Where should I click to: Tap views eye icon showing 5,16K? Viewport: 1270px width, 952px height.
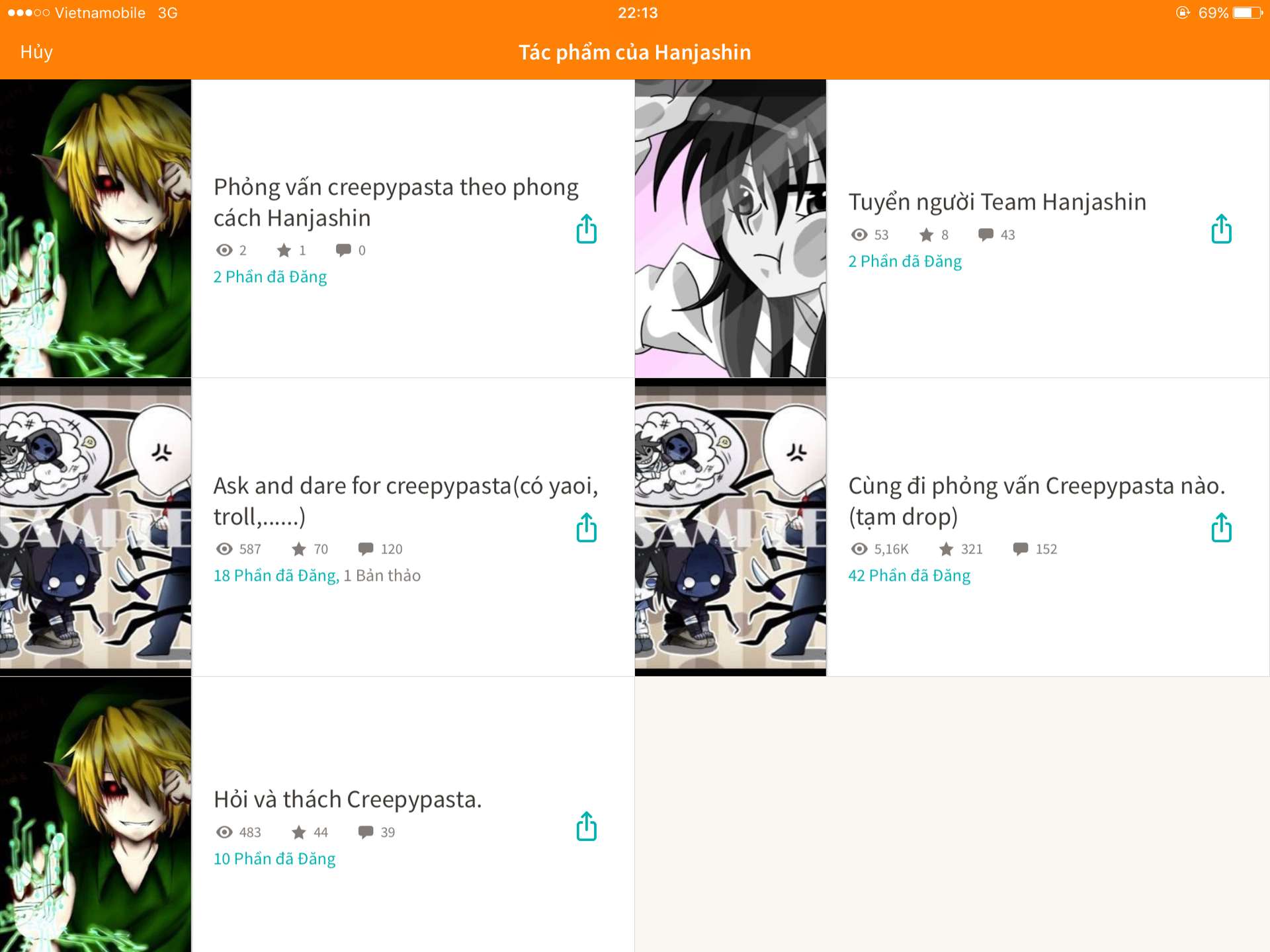click(x=859, y=549)
